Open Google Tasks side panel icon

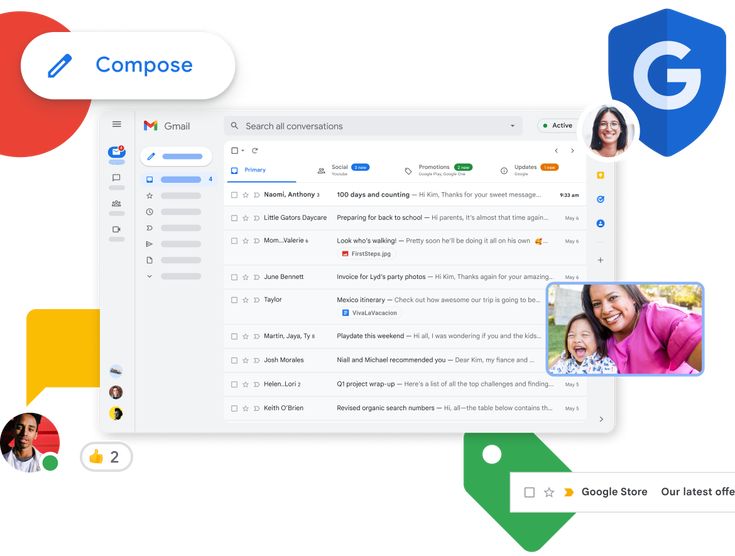pos(600,199)
